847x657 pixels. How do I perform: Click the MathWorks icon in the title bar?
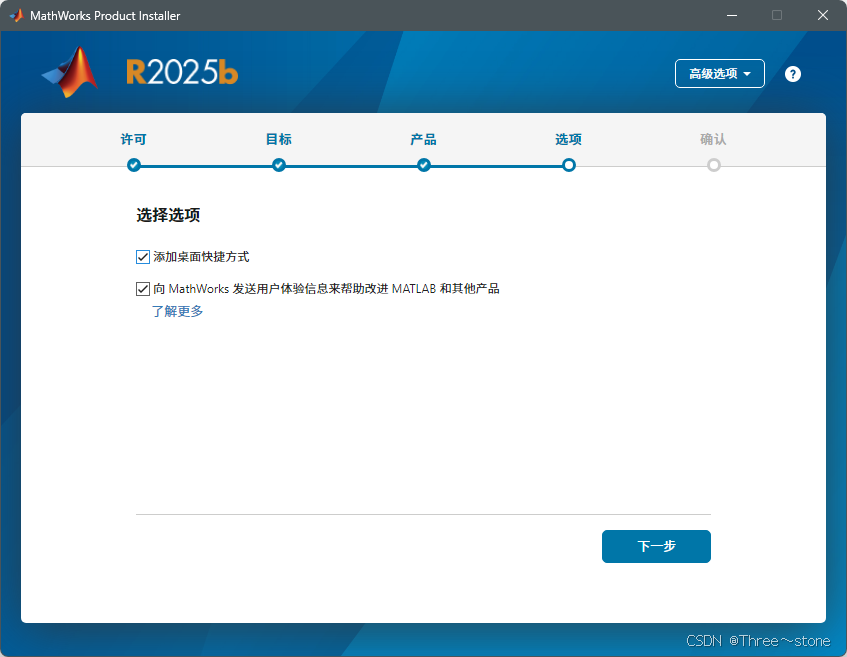pyautogui.click(x=16, y=15)
